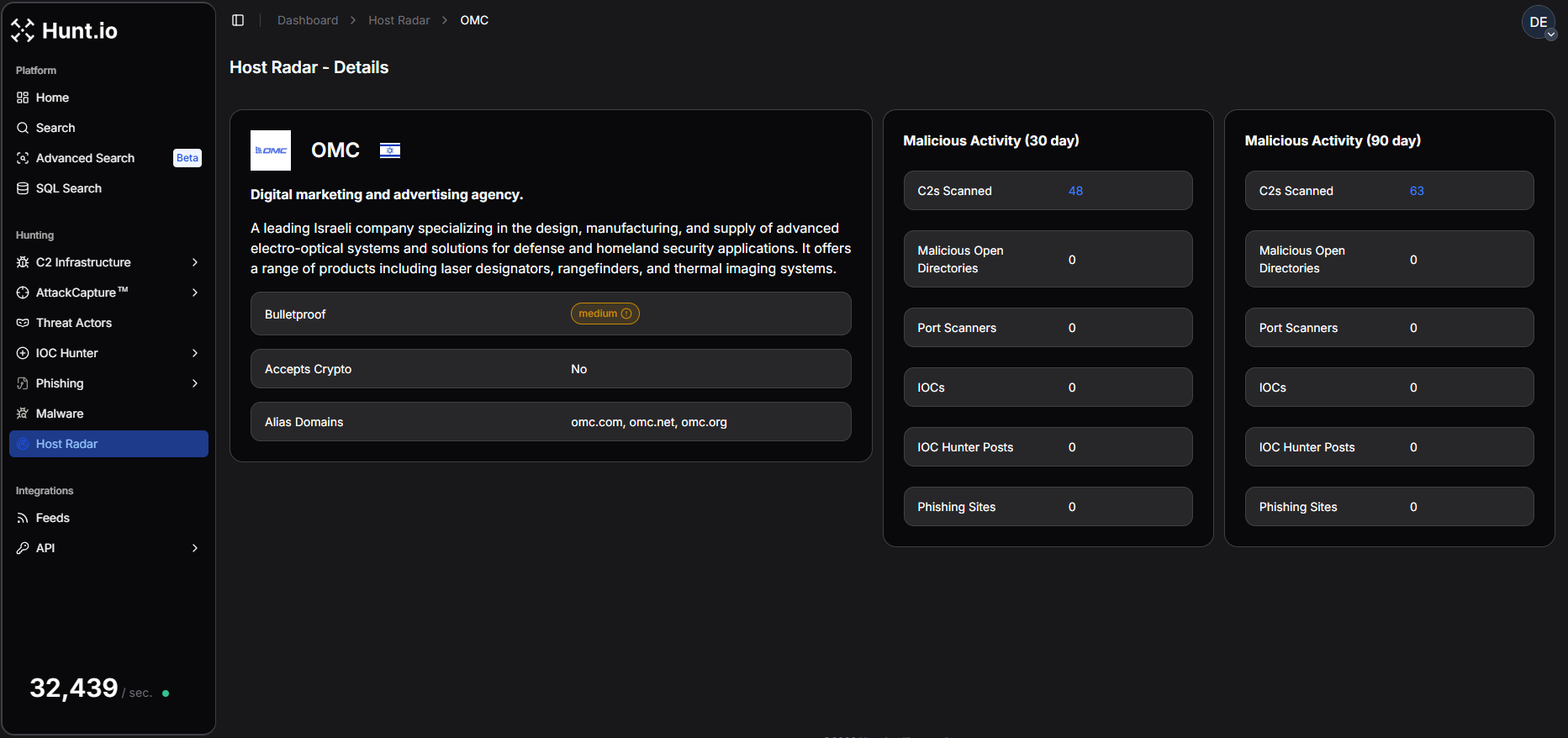1568x738 pixels.
Task: Click the 30 day Phishing Sites row
Action: pyautogui.click(x=1048, y=507)
